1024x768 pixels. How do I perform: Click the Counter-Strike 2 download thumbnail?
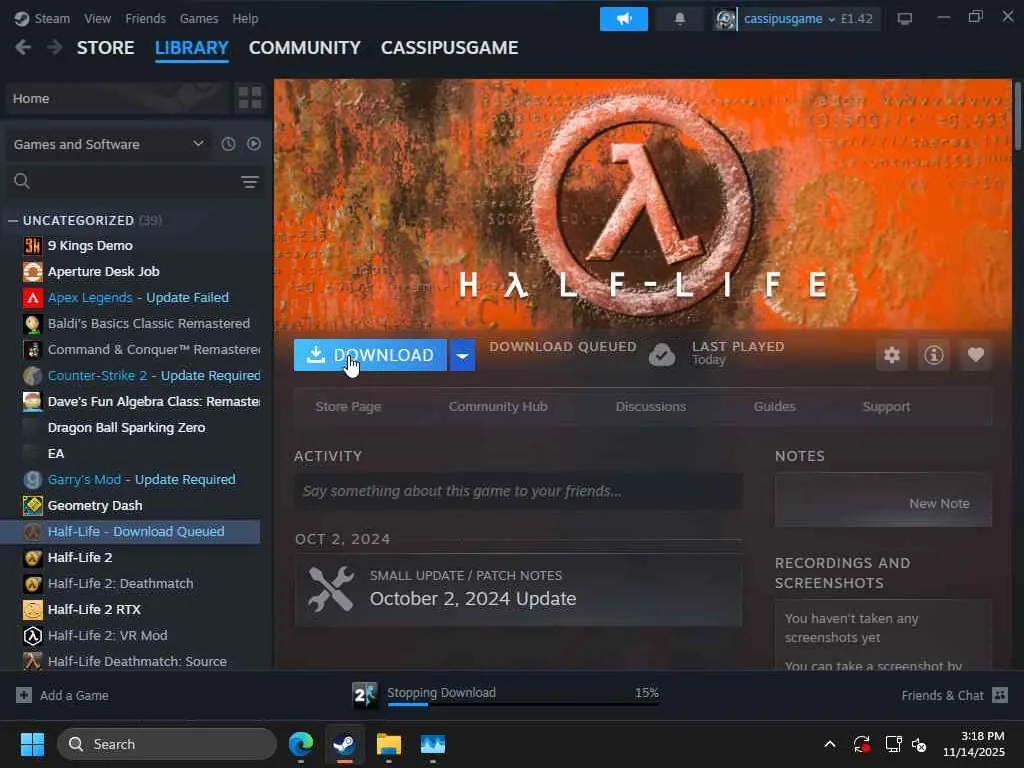[364, 695]
